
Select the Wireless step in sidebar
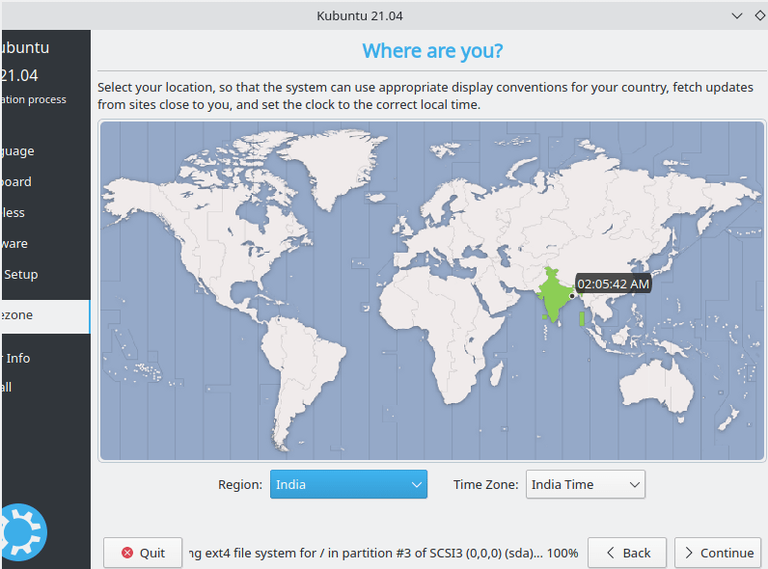[x=13, y=213]
